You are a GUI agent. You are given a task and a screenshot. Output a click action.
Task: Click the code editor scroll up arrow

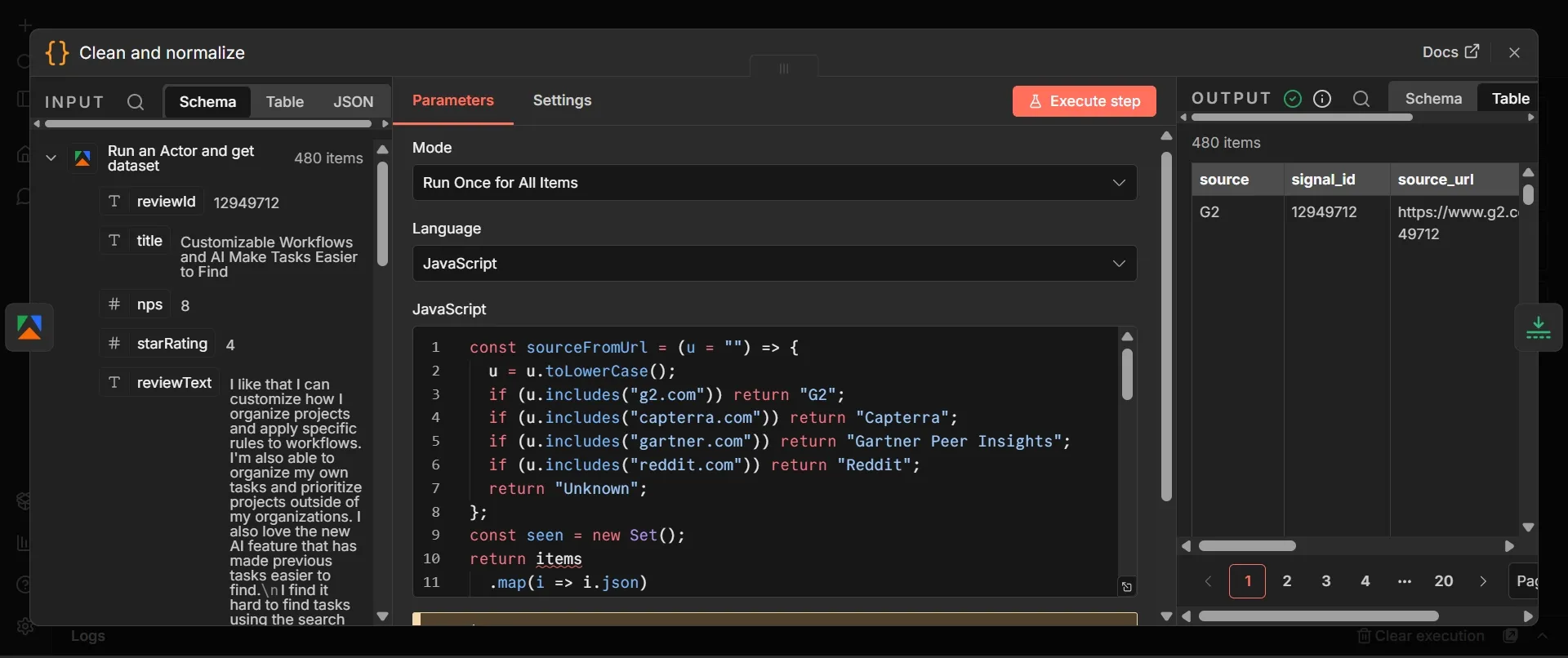[x=1127, y=336]
